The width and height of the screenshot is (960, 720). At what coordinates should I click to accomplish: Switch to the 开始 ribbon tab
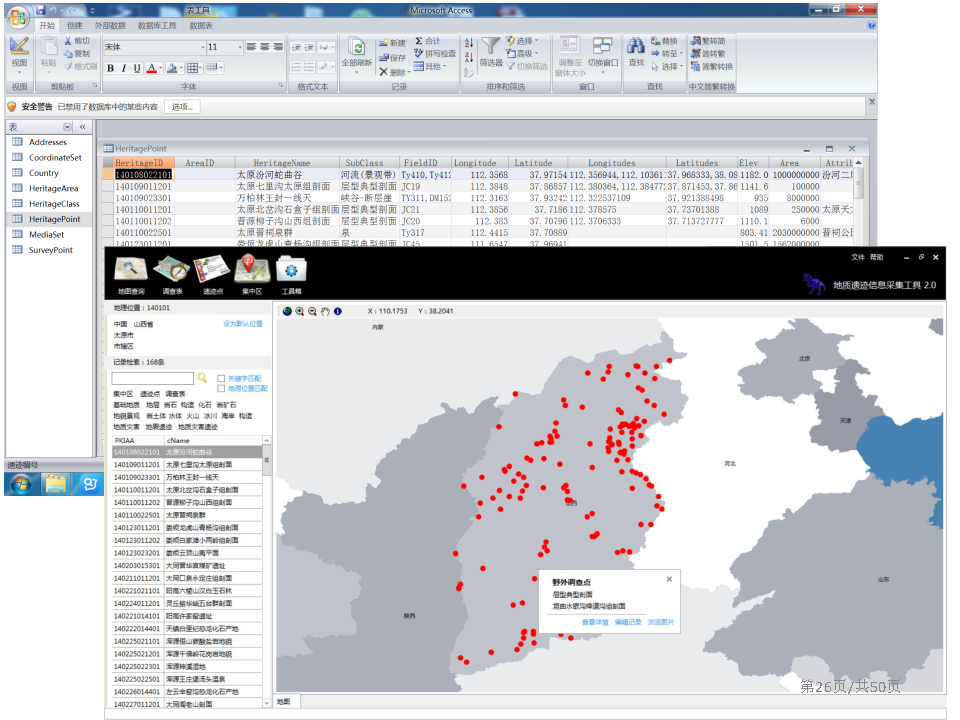tap(47, 26)
